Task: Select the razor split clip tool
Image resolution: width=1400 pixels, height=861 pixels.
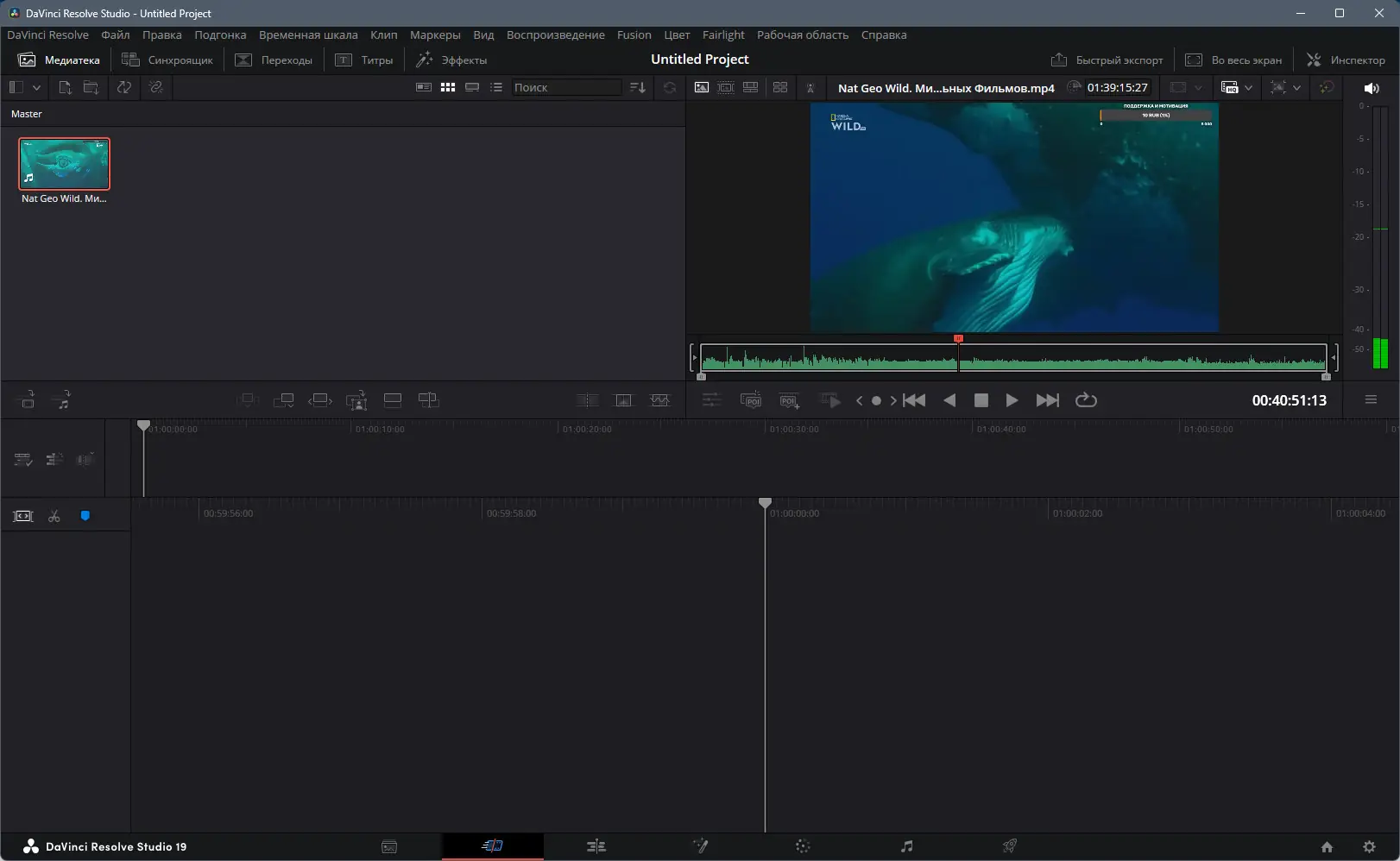Action: coord(54,516)
